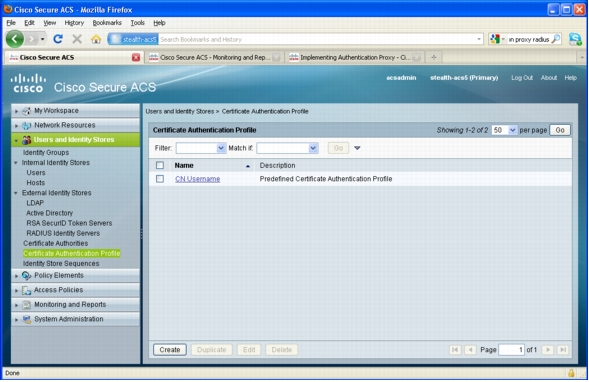
Task: Click the Skype toolbar icon
Action: click(x=575, y=39)
